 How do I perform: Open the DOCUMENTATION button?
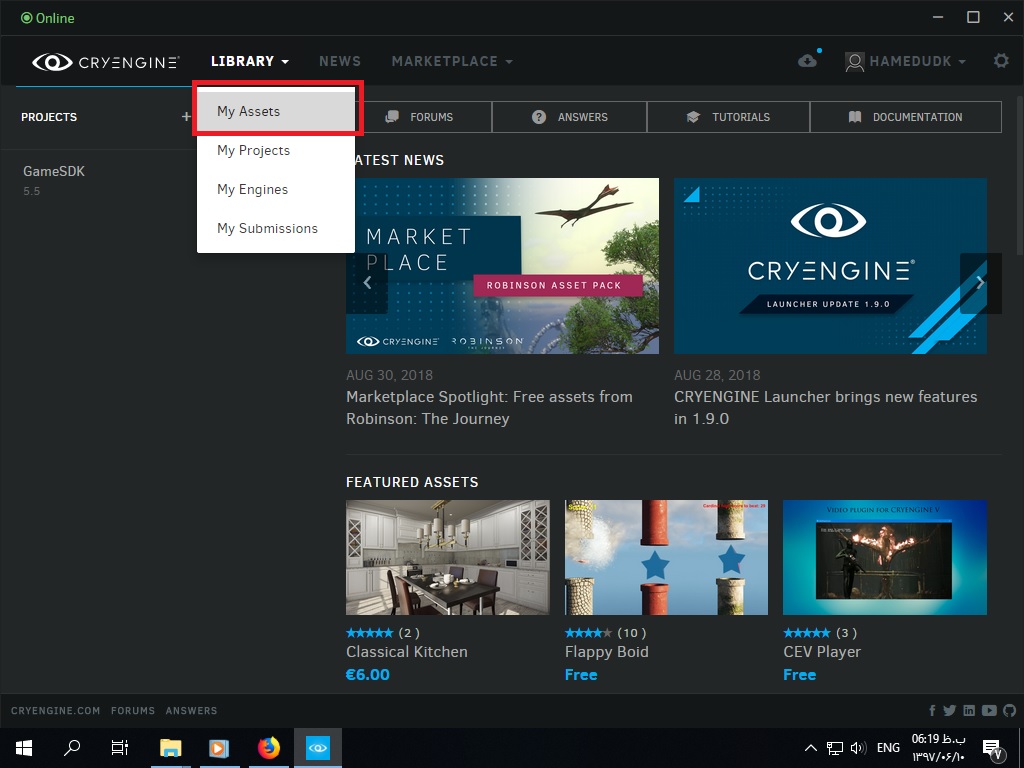(905, 117)
